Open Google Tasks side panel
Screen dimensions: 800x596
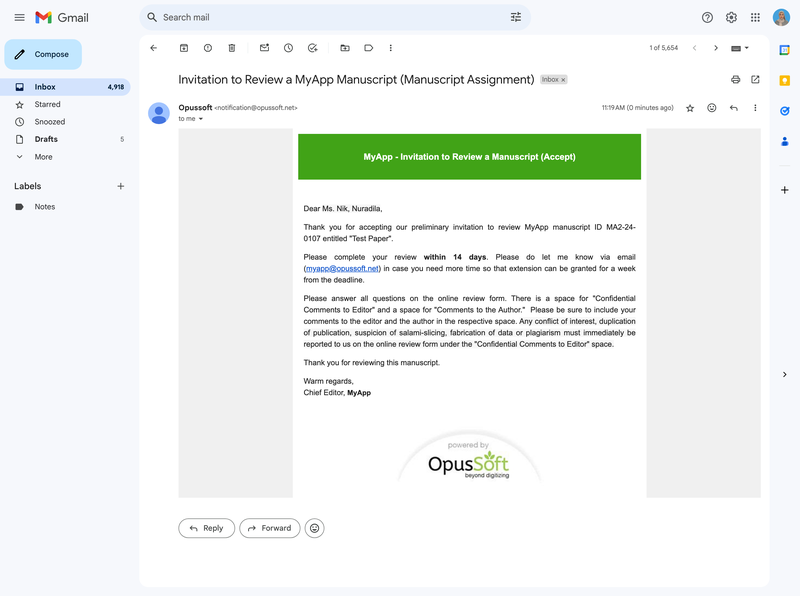click(785, 111)
